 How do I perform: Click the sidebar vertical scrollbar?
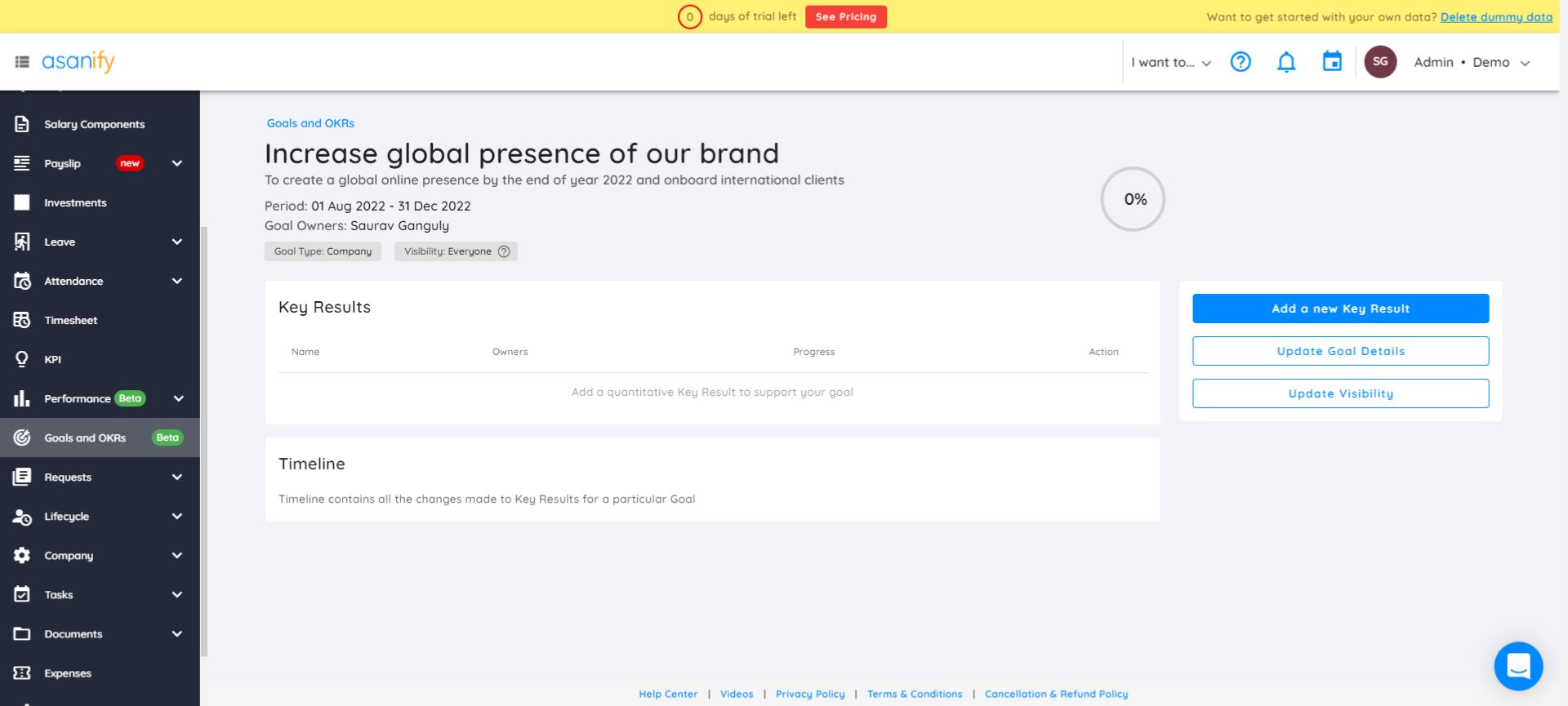[204, 441]
